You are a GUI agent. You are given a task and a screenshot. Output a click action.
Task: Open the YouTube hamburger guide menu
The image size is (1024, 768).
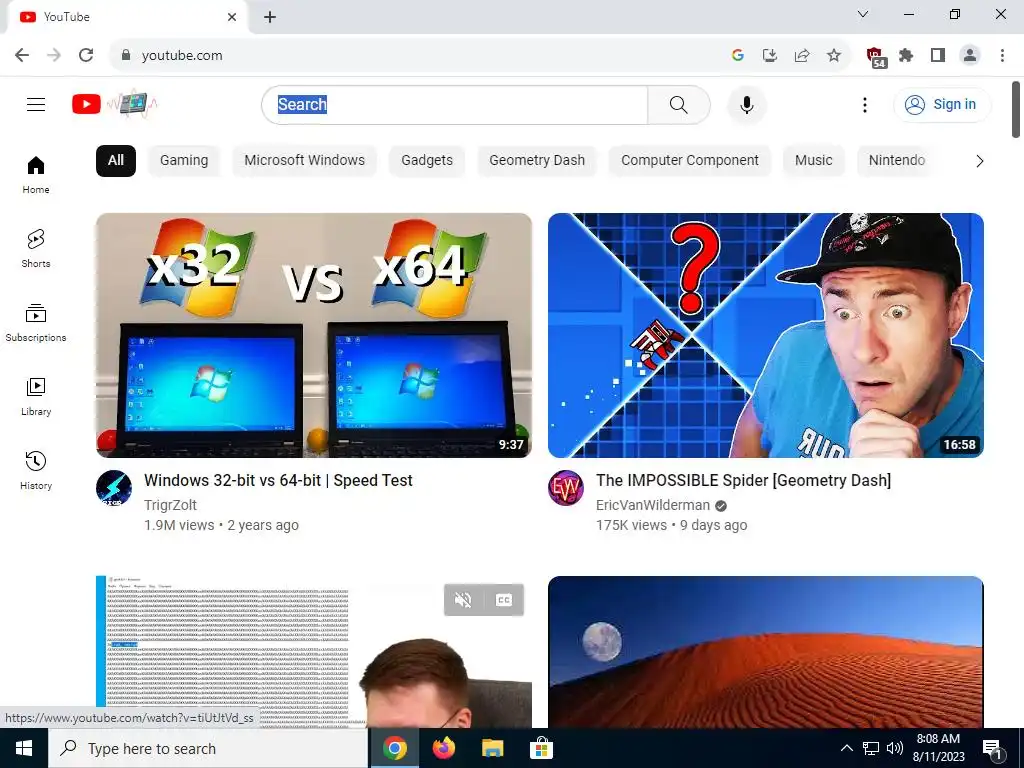[36, 104]
